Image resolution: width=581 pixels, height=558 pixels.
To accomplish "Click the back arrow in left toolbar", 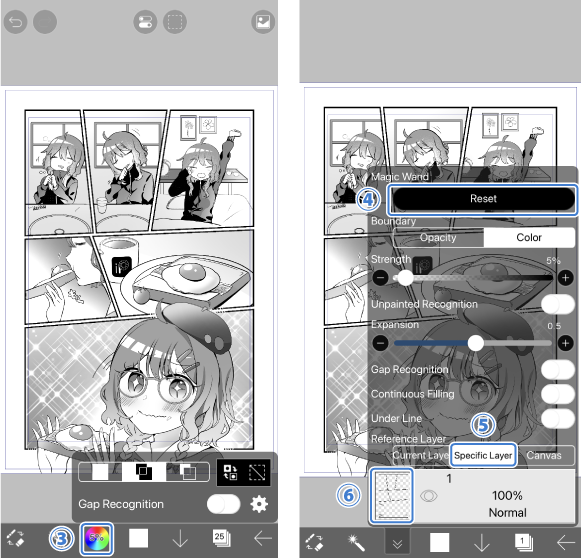I will coord(263,538).
